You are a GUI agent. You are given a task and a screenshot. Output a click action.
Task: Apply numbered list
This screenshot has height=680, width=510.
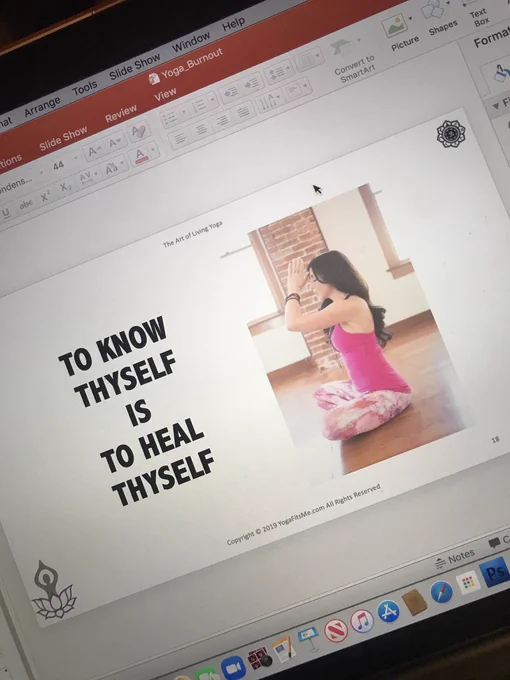click(199, 105)
